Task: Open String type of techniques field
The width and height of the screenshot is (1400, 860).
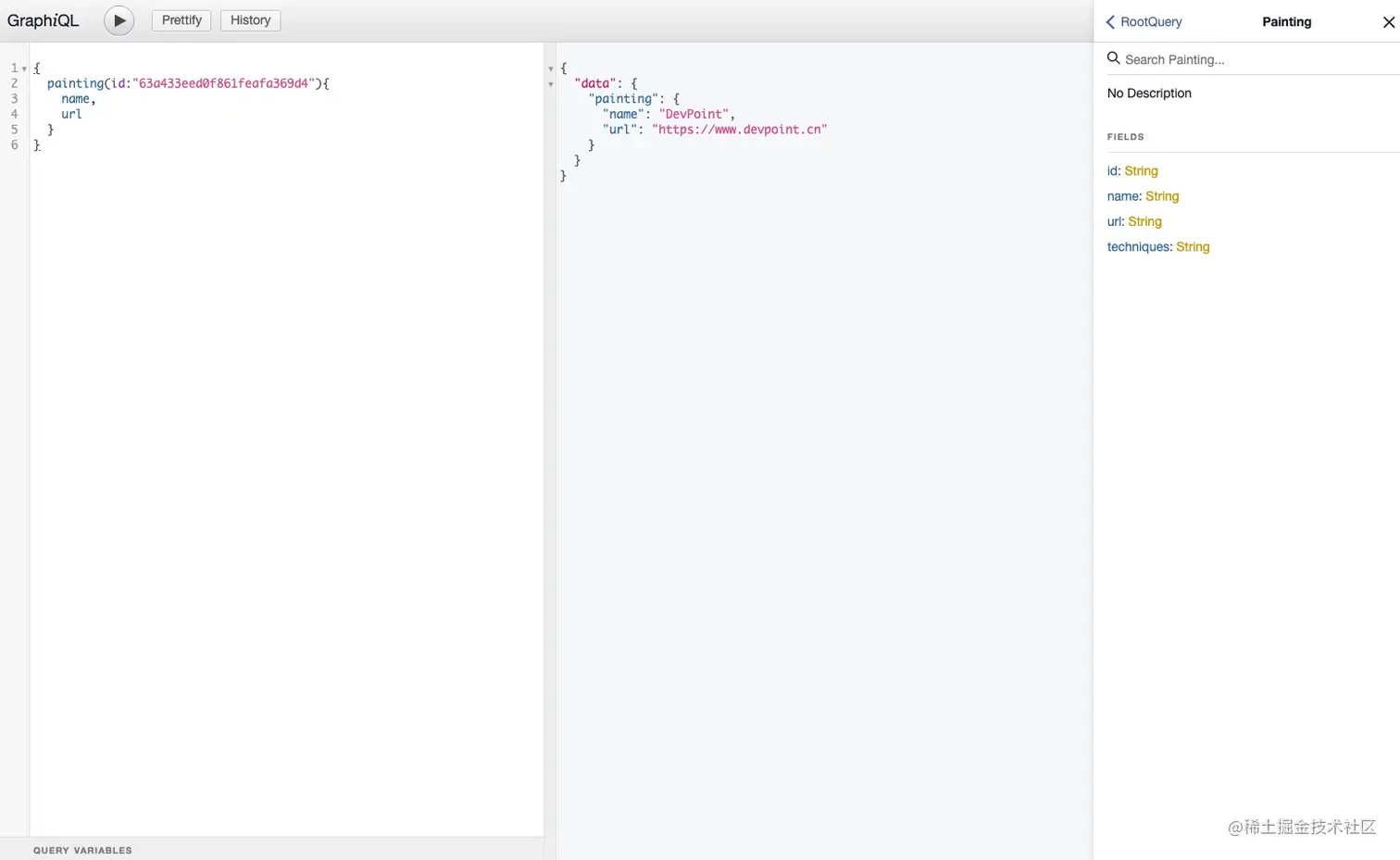Action: click(x=1193, y=247)
